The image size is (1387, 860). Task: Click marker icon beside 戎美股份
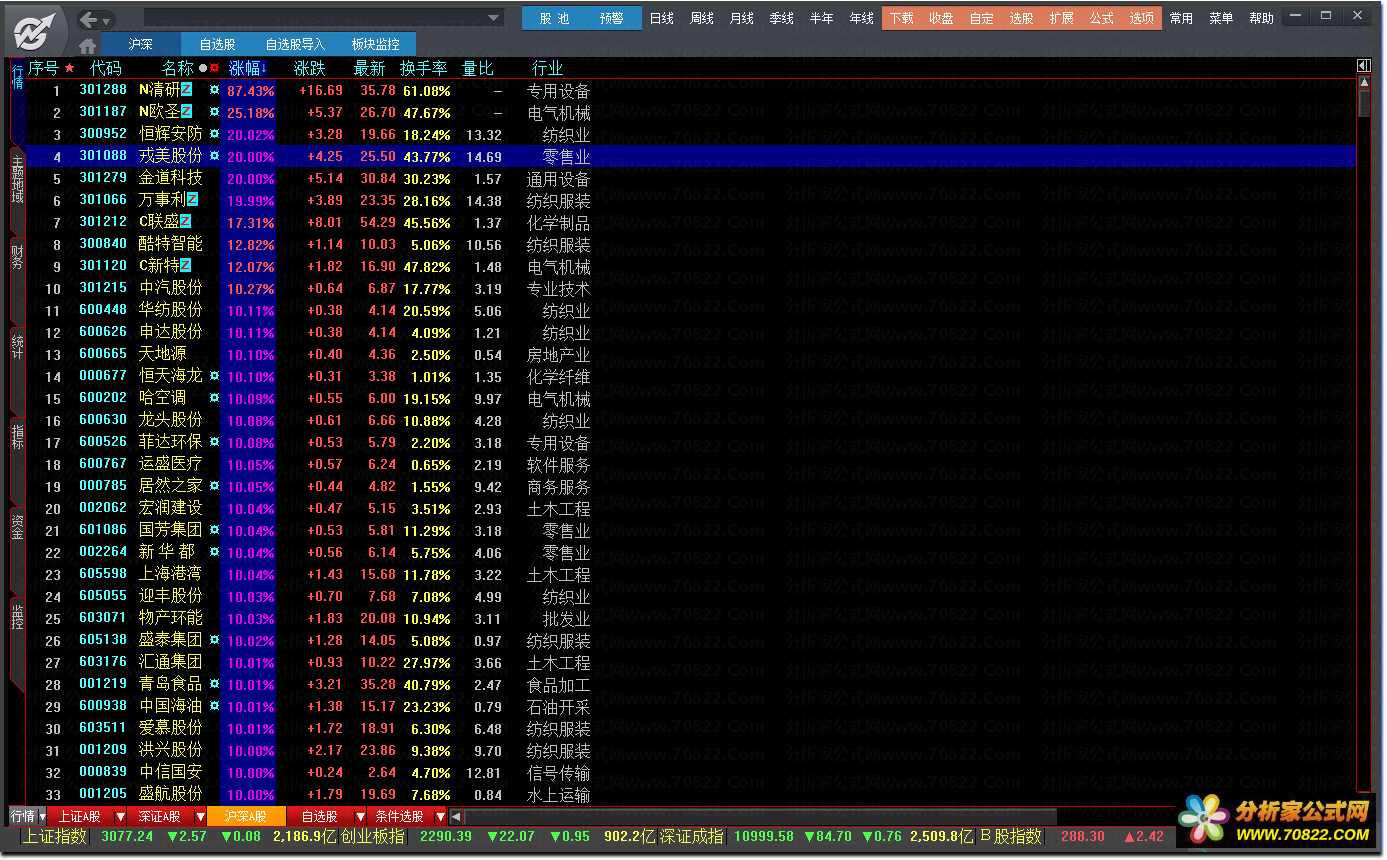(214, 156)
